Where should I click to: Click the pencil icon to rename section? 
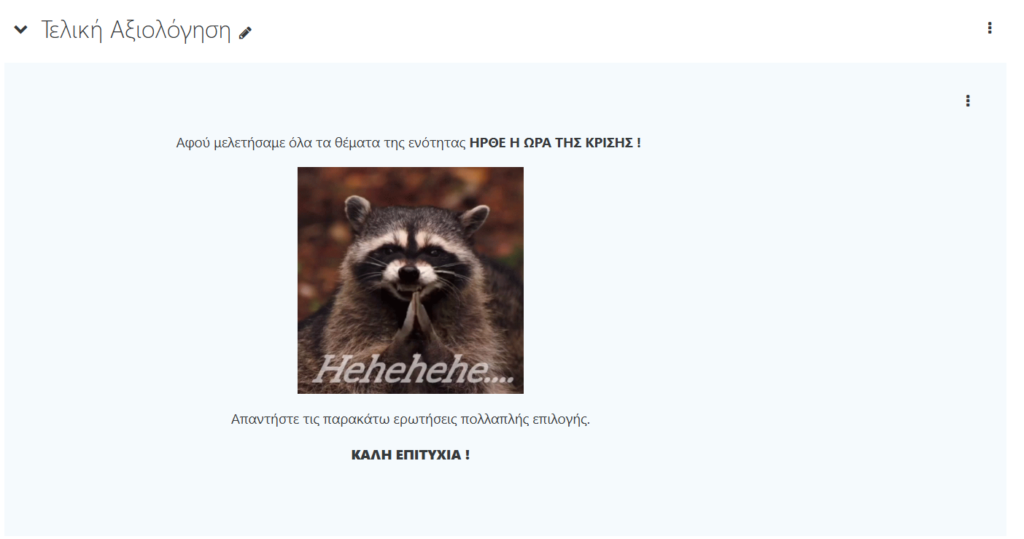(245, 33)
